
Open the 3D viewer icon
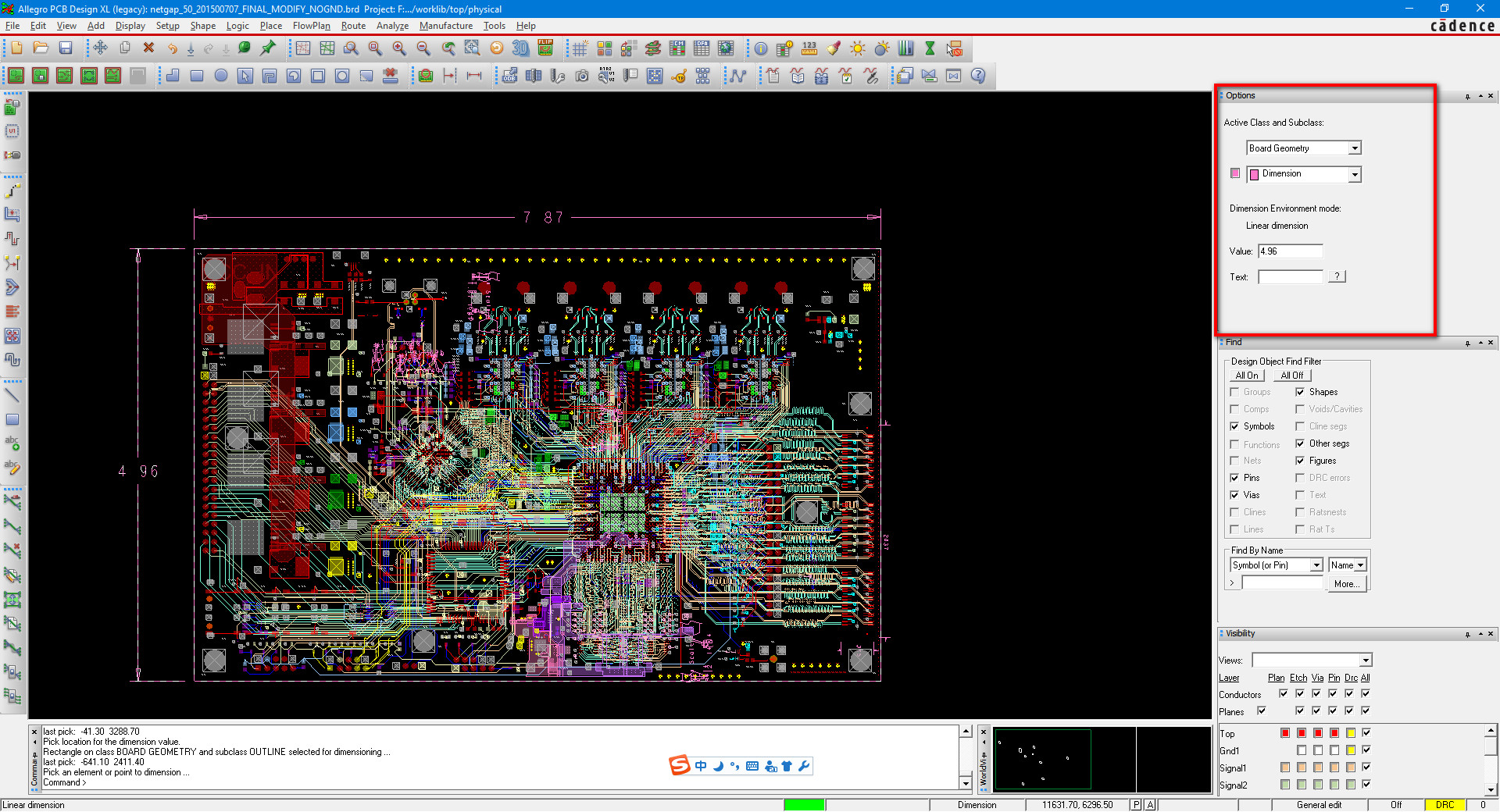coord(520,48)
